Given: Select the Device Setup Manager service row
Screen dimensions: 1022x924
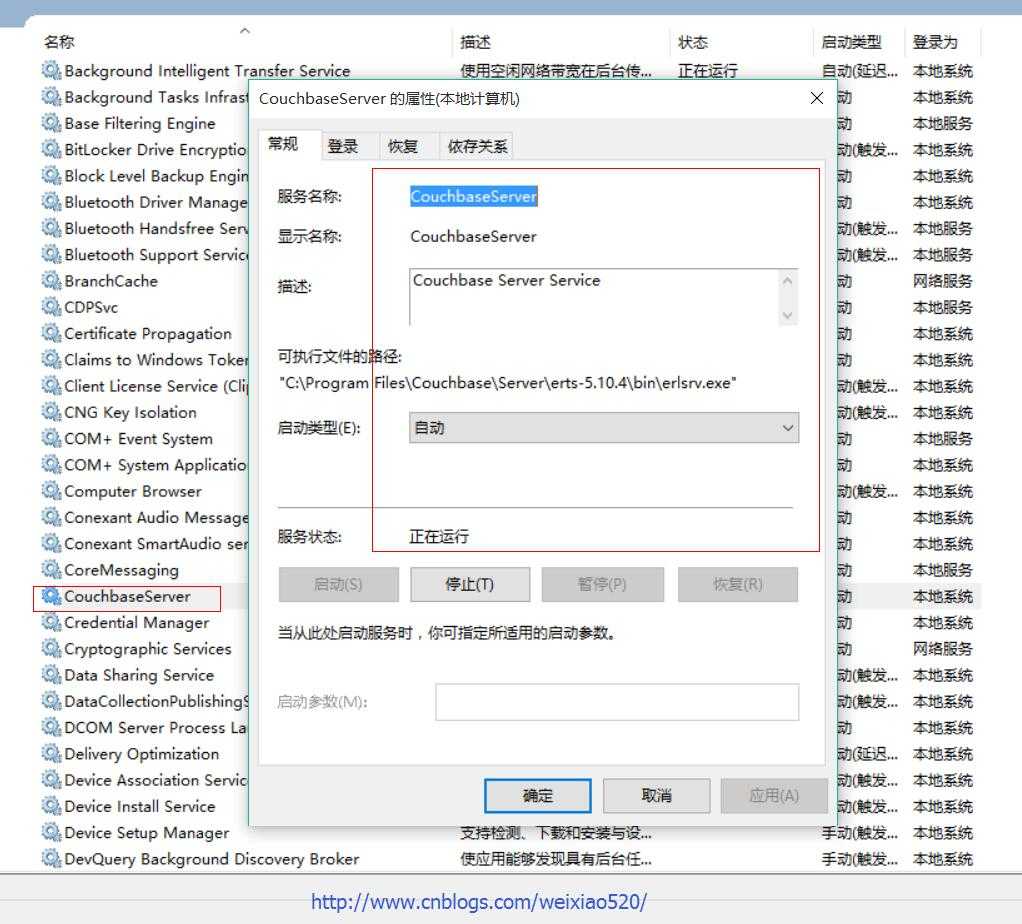Looking at the screenshot, I should point(510,833).
